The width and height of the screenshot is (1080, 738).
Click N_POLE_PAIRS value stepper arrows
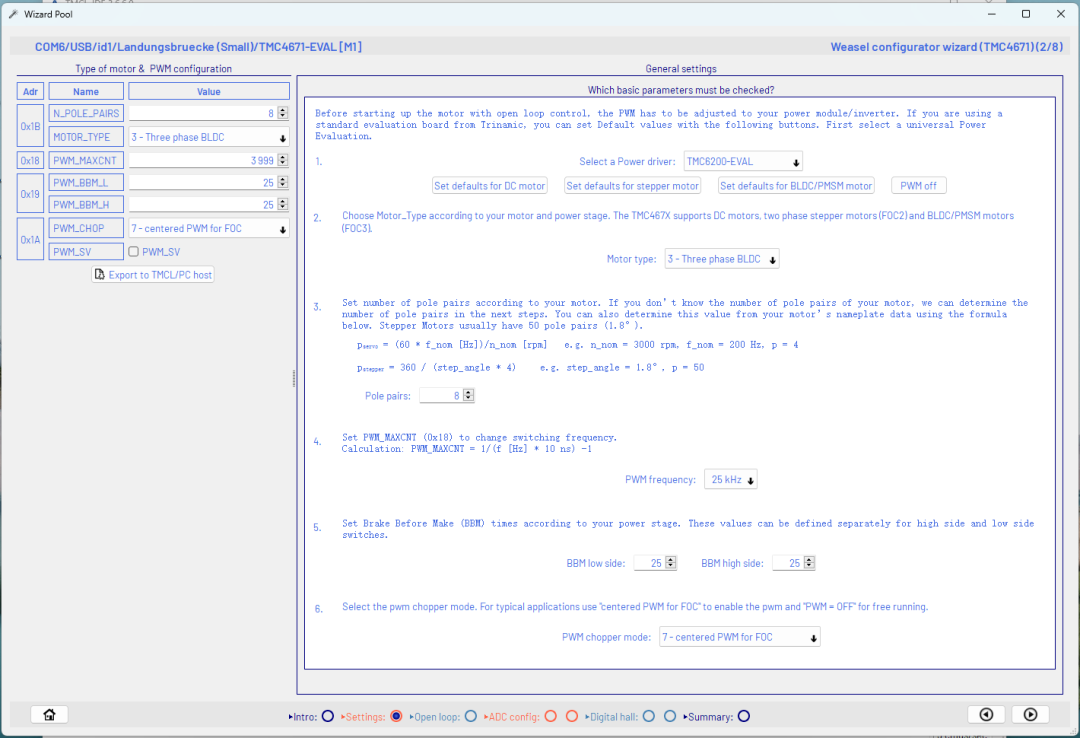pos(282,113)
